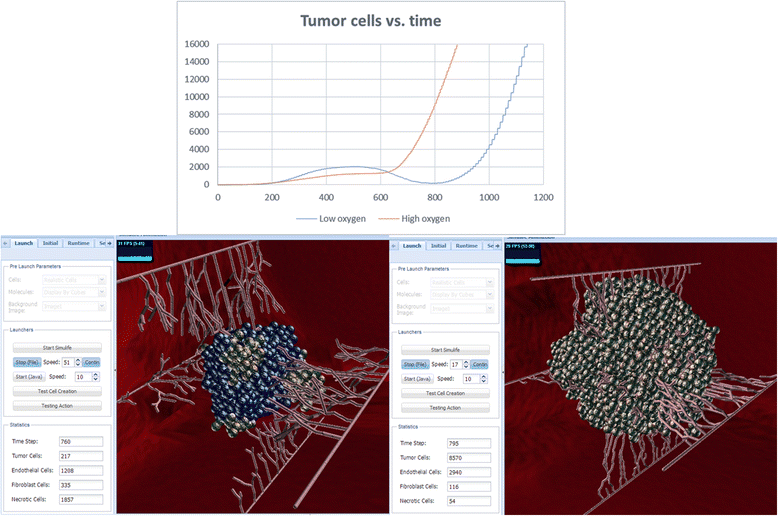Viewport: 778px width, 516px height.
Task: Switch to Runtime tab in the Time Step 795 panel
Action: coord(466,245)
